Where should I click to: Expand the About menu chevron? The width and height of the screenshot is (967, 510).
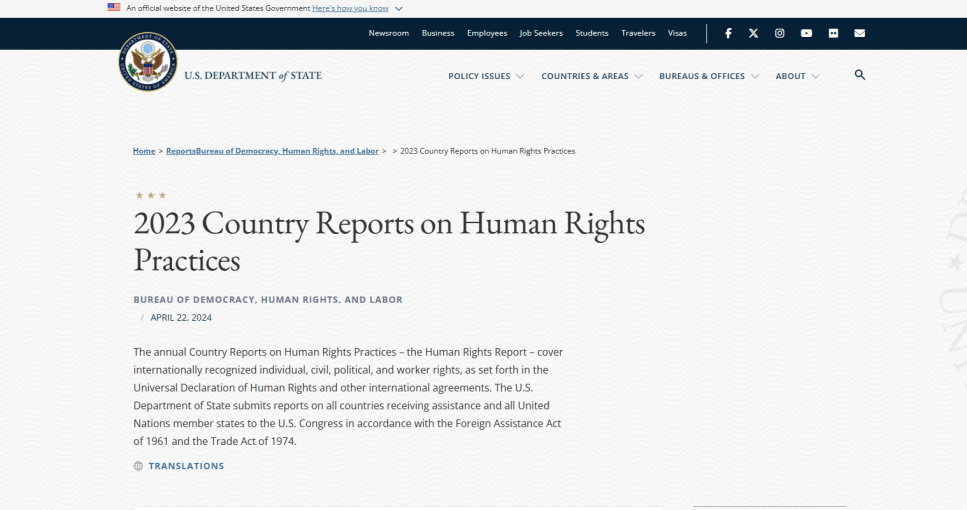point(815,76)
